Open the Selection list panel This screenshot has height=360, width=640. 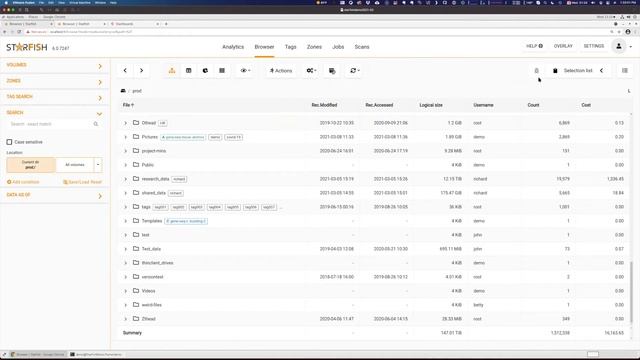578,71
